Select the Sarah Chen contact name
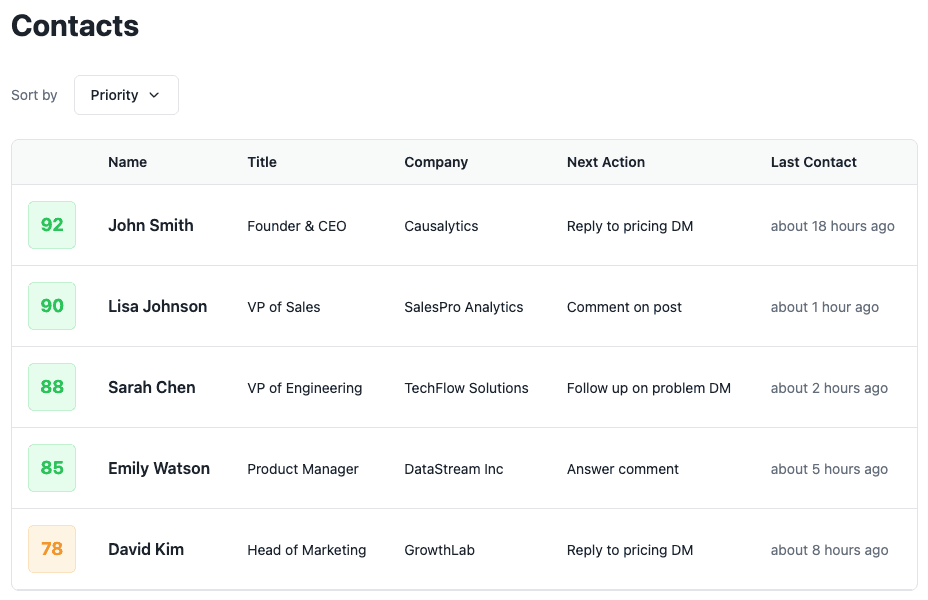This screenshot has width=928, height=600. point(152,387)
